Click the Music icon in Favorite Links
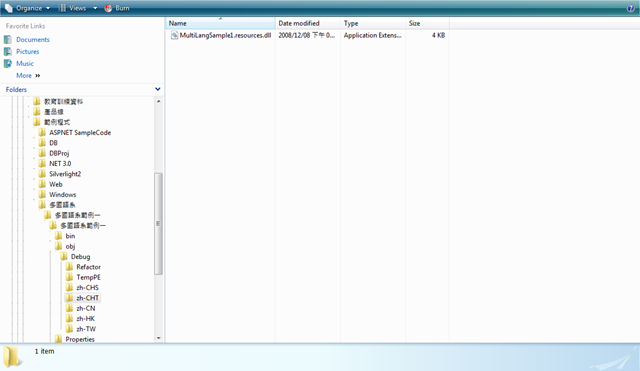640x371 pixels. pos(8,63)
